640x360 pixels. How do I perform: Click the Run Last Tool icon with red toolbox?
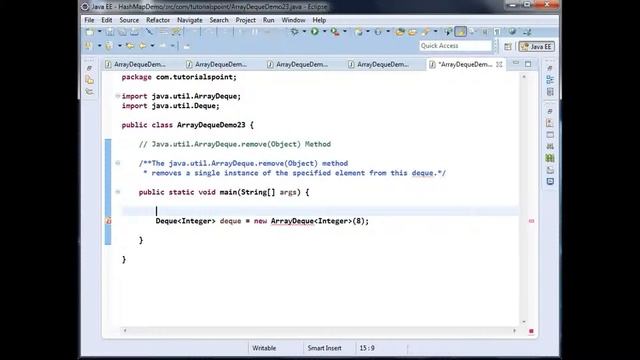point(335,31)
